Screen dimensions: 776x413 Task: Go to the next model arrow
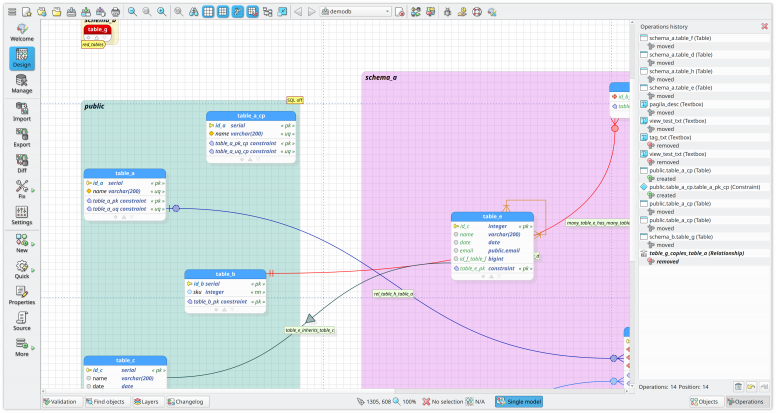click(x=312, y=11)
